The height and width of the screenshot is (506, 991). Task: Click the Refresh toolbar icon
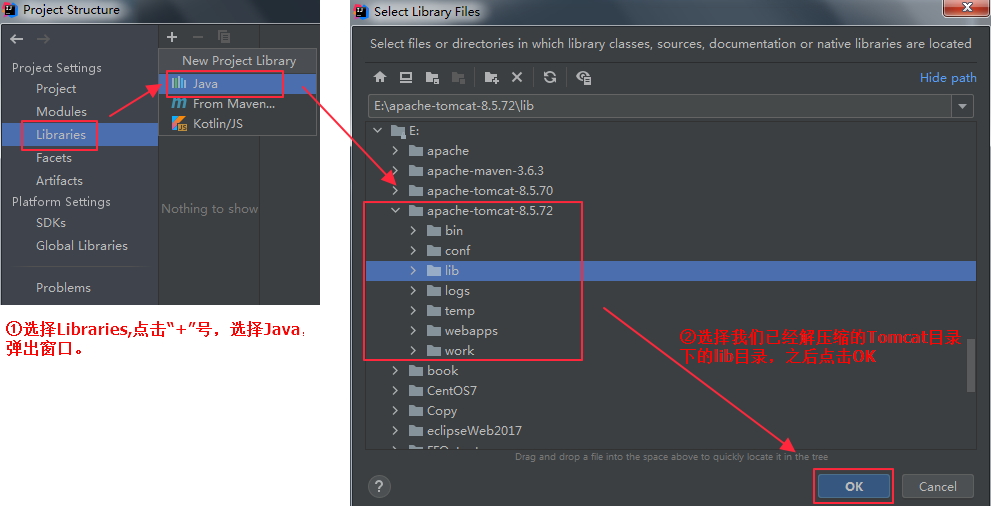(x=550, y=77)
